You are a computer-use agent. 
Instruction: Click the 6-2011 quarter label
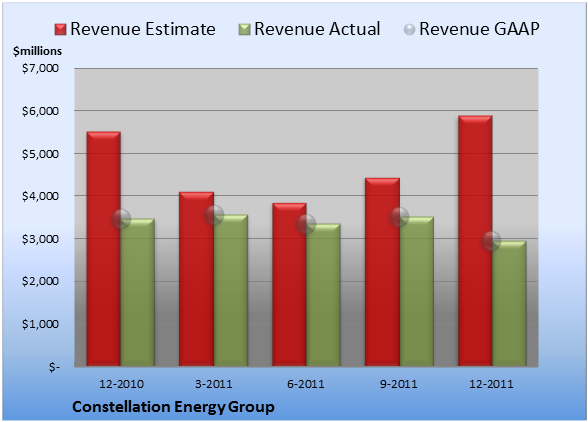tap(306, 384)
